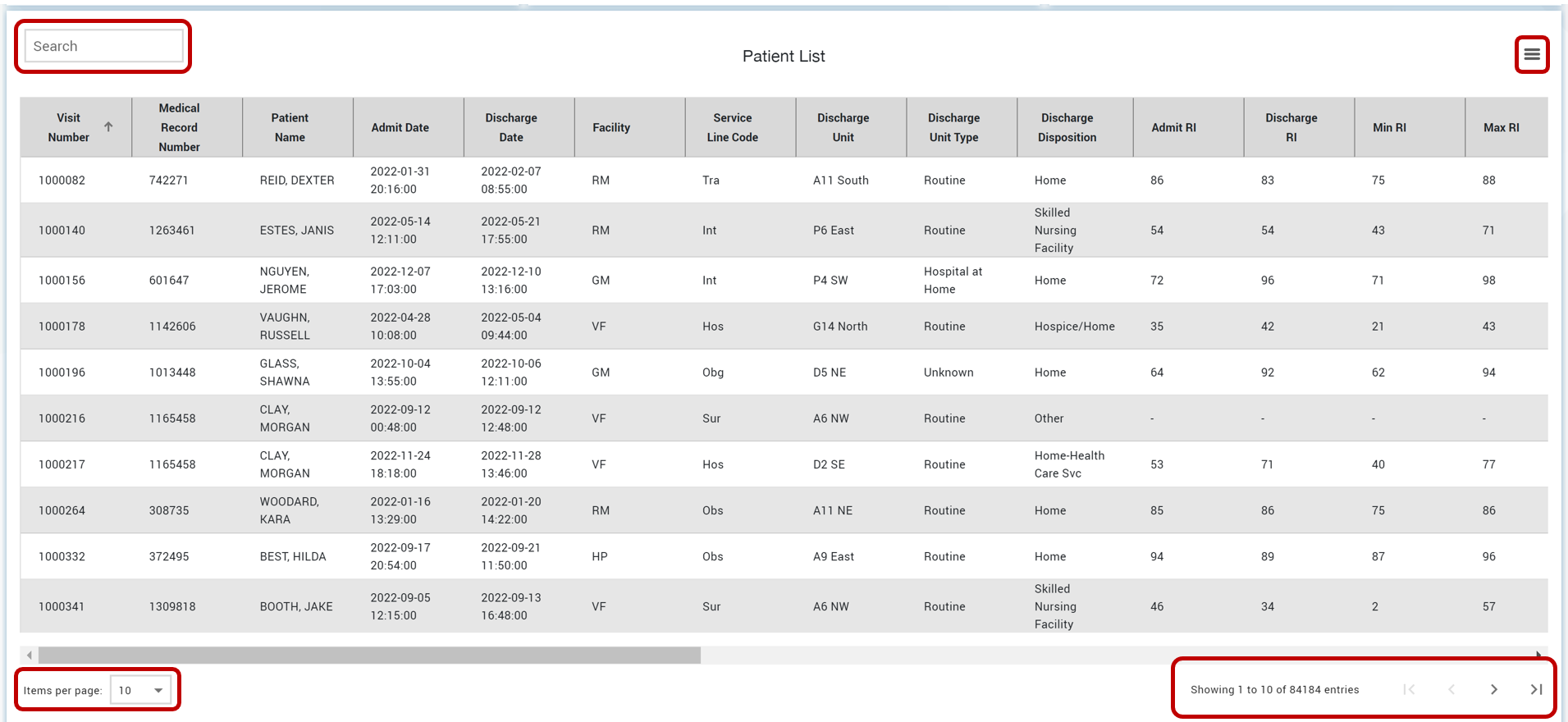Viewport: 1568px width, 722px height.
Task: Click discharge unit G14 North
Action: [840, 327]
